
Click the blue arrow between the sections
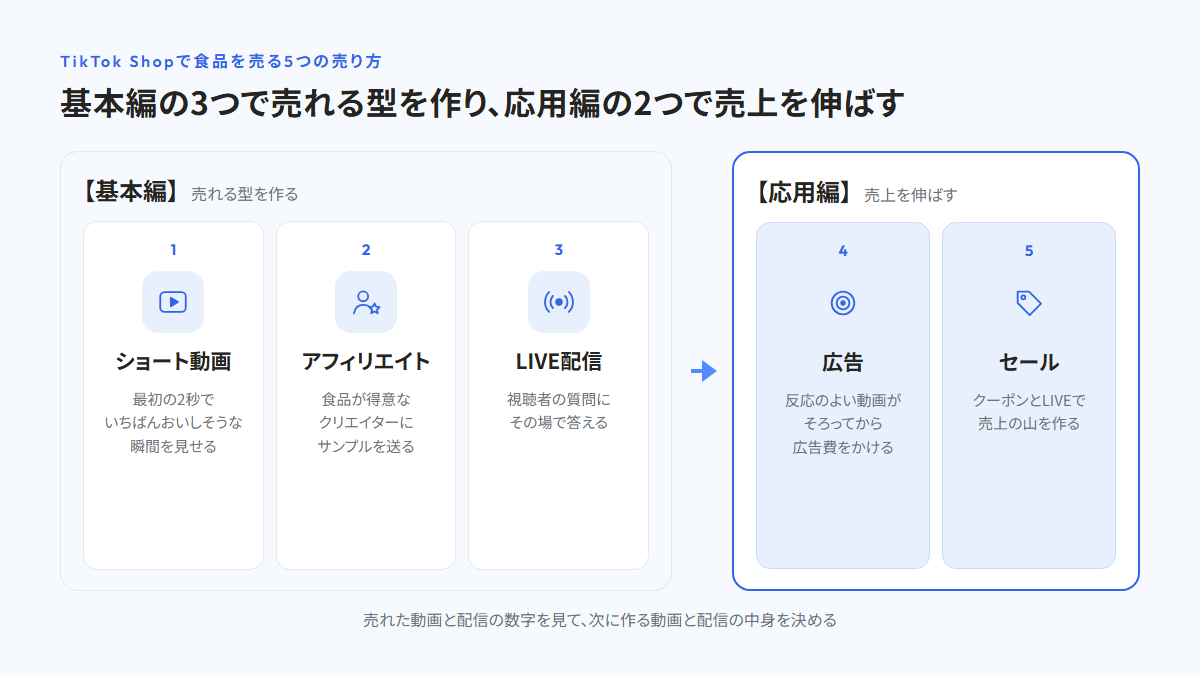(704, 371)
